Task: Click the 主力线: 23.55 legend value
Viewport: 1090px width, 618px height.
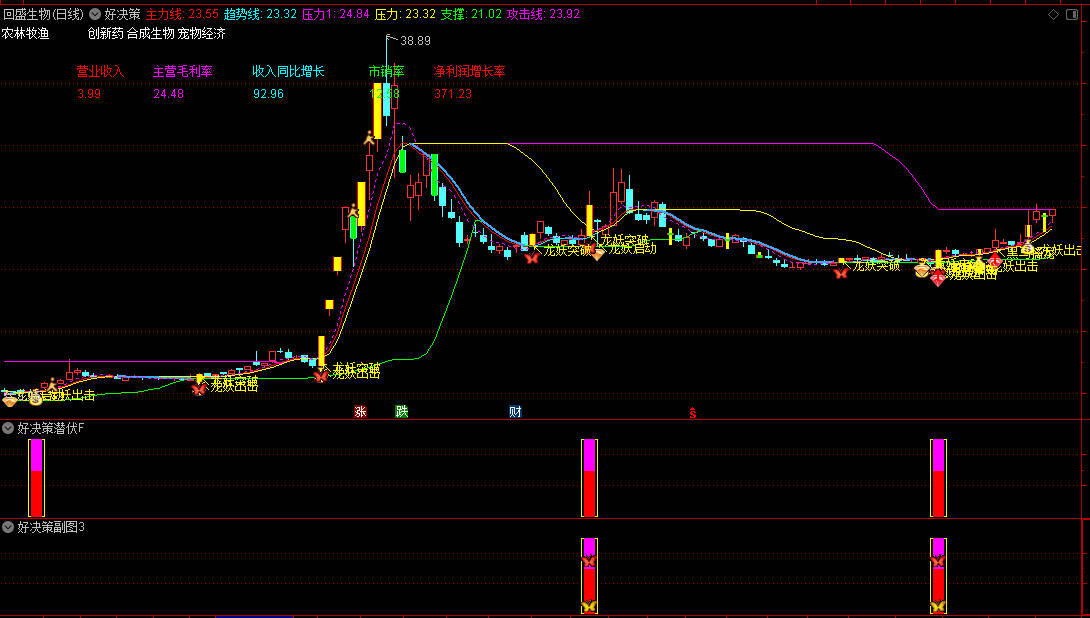Action: point(182,14)
